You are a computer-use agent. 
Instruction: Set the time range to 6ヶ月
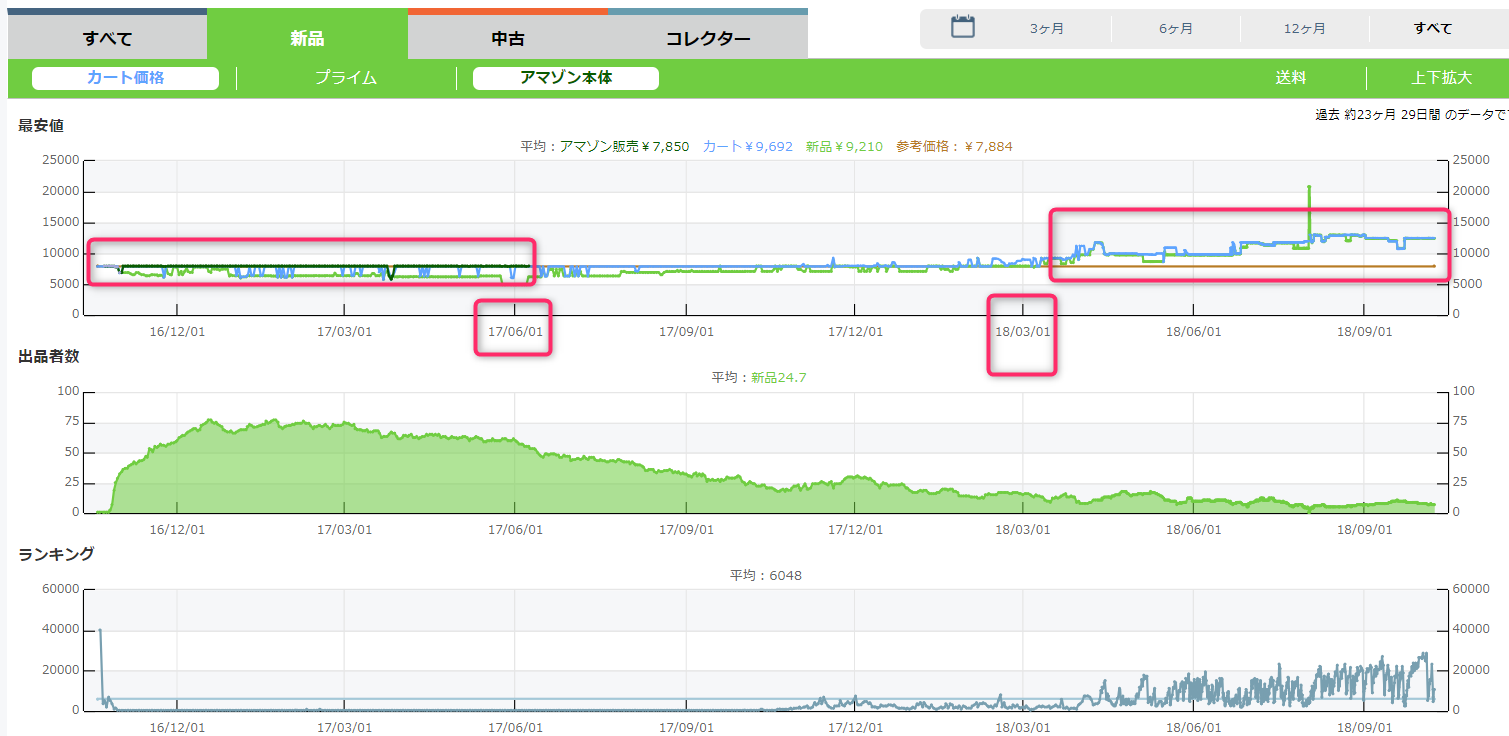pos(1175,28)
